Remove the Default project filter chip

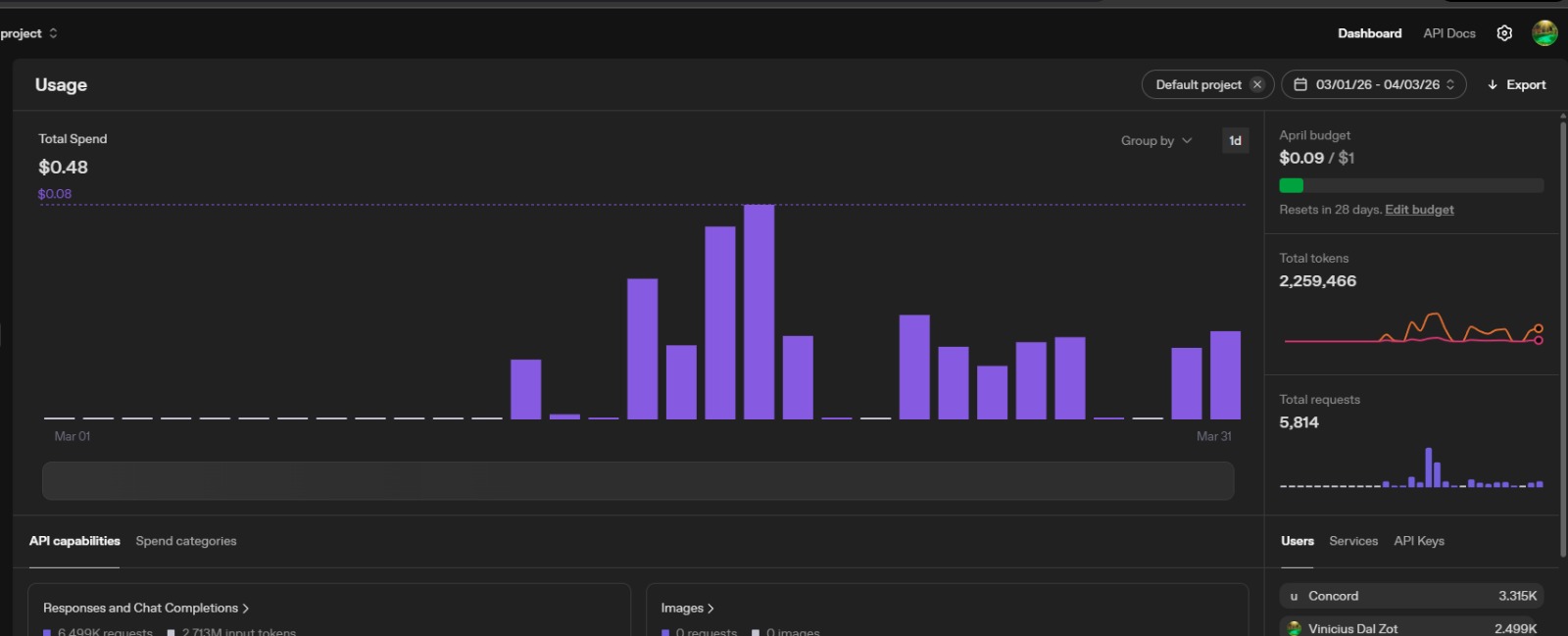pos(1257,85)
